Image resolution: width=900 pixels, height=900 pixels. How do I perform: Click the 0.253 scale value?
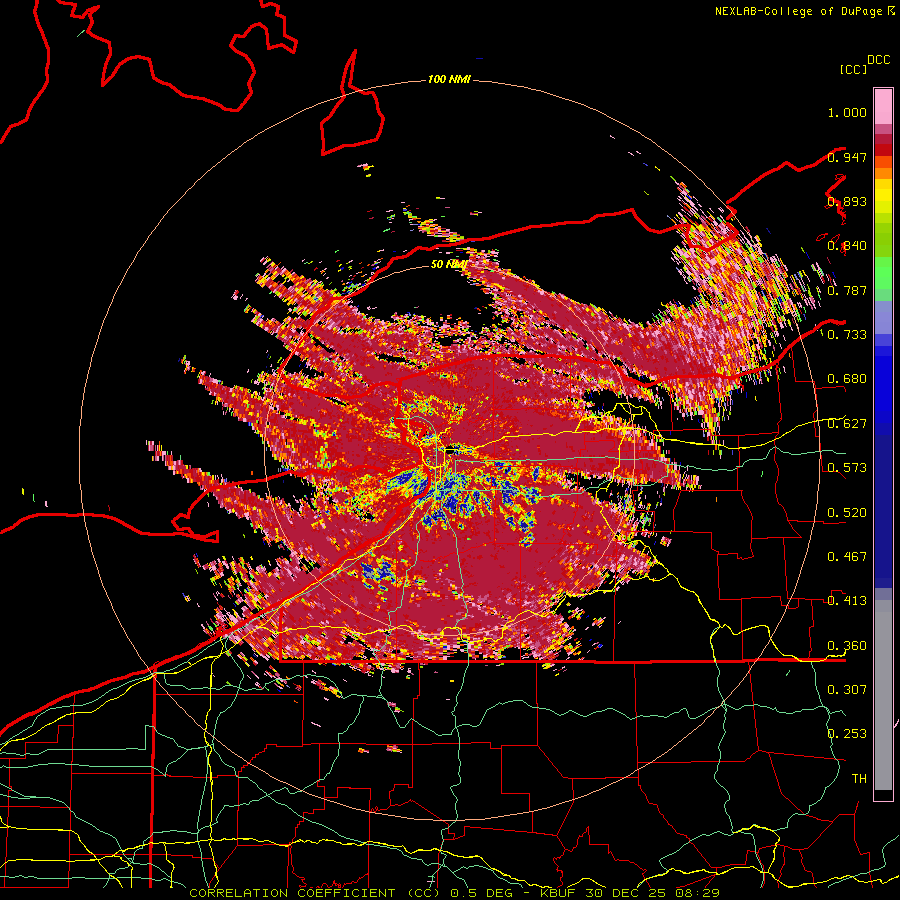[847, 734]
